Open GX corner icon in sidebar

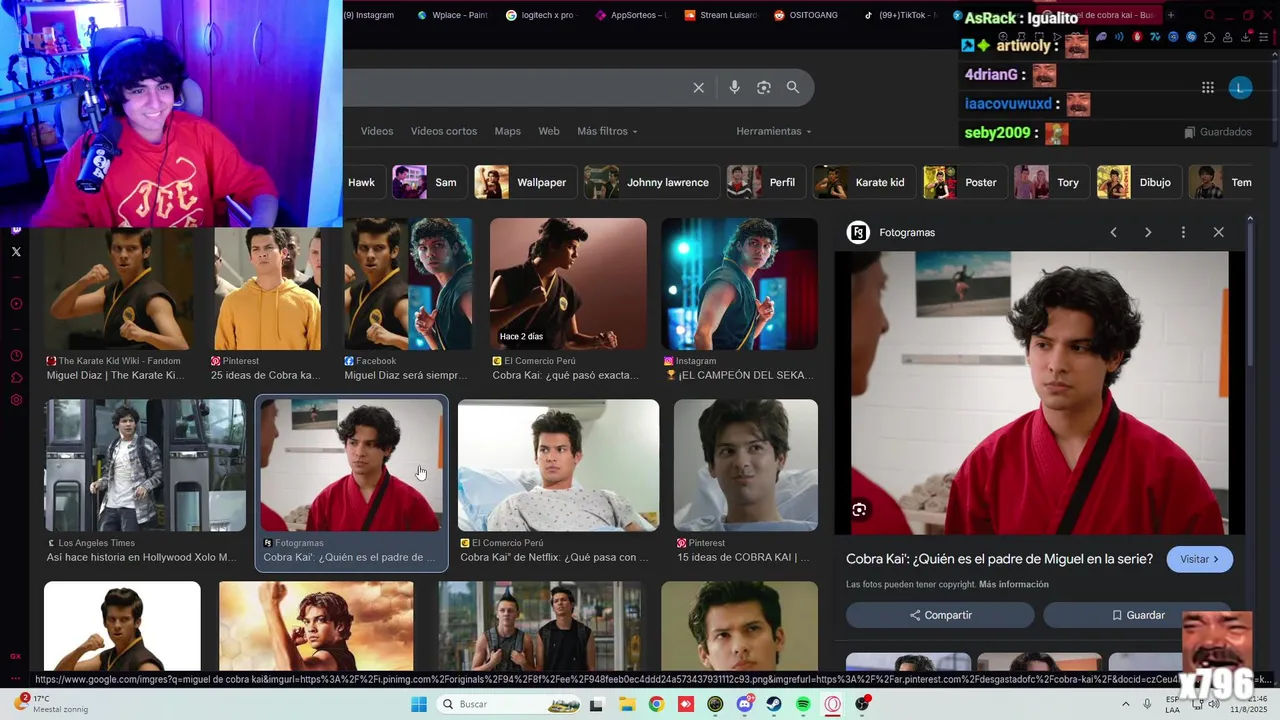[x=16, y=656]
